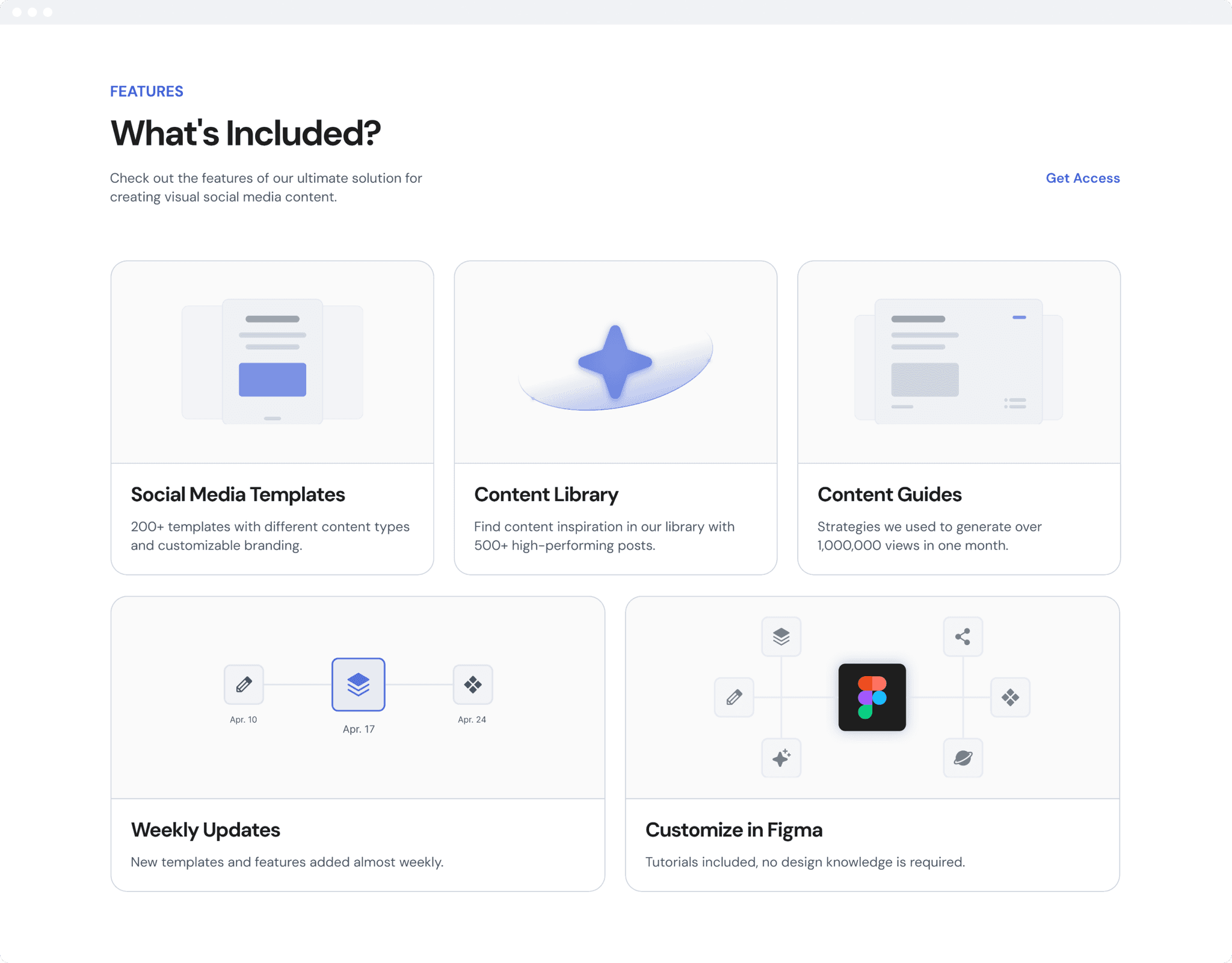Click the sparkle illustration in Content Library card
This screenshot has width=1232, height=963.
click(615, 361)
